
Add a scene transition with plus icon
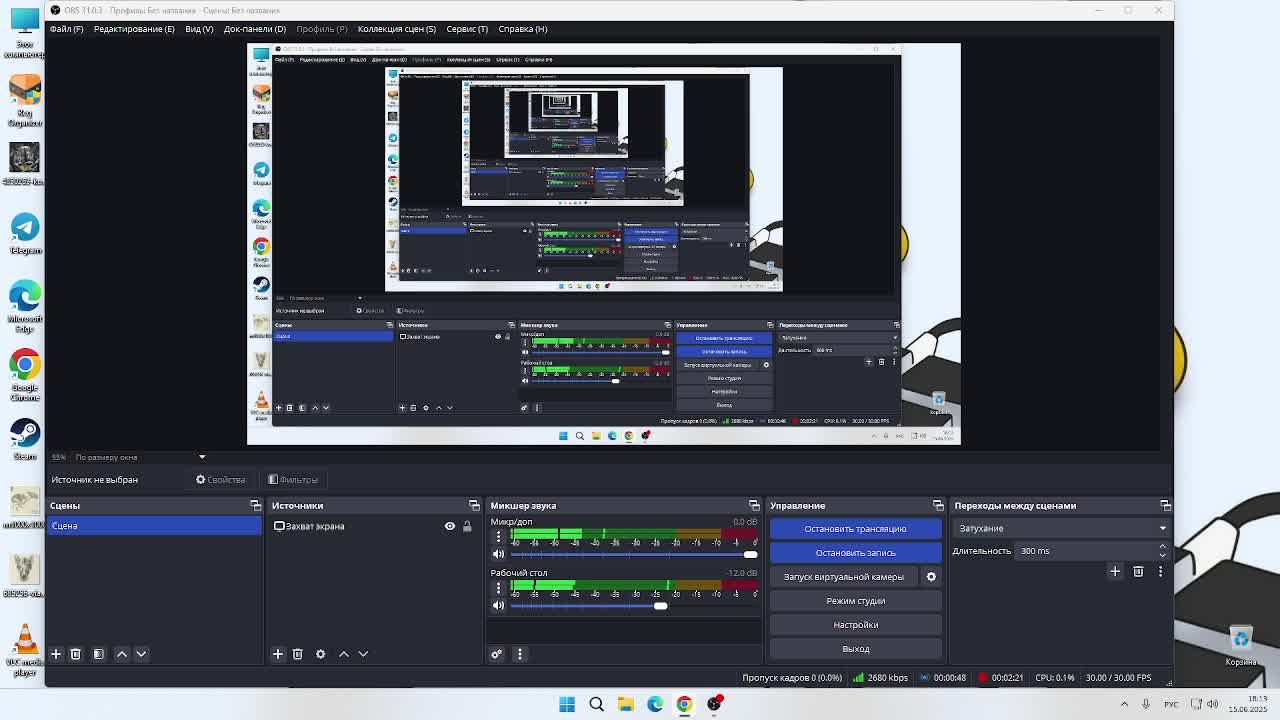click(x=1115, y=571)
